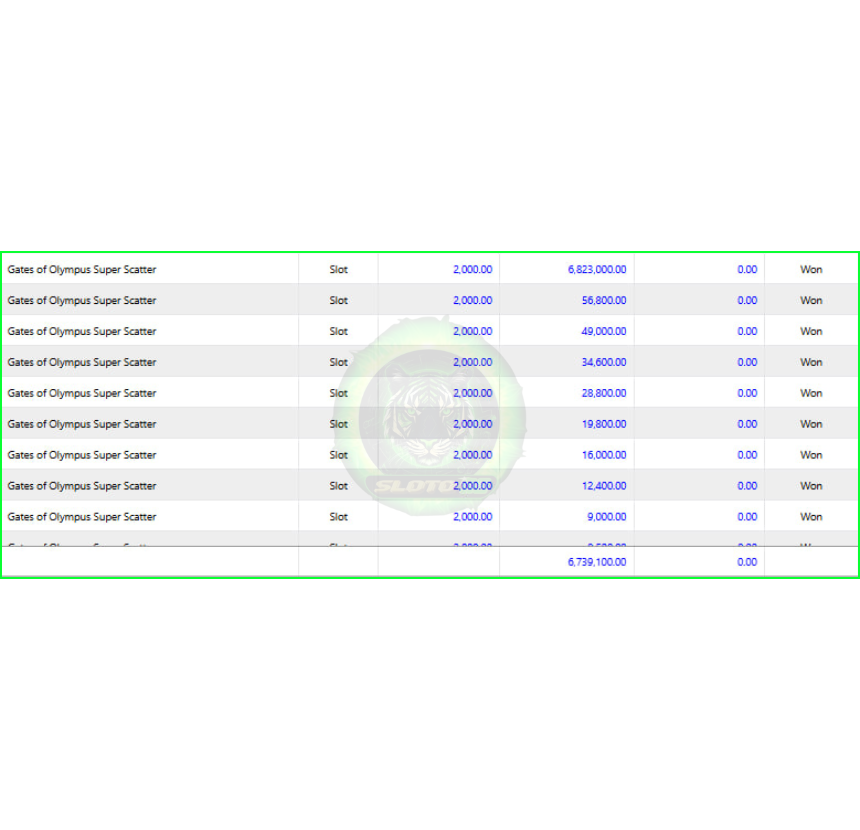Image resolution: width=860 pixels, height=830 pixels.
Task: Click the 49,000.00 win amount
Action: coord(604,331)
